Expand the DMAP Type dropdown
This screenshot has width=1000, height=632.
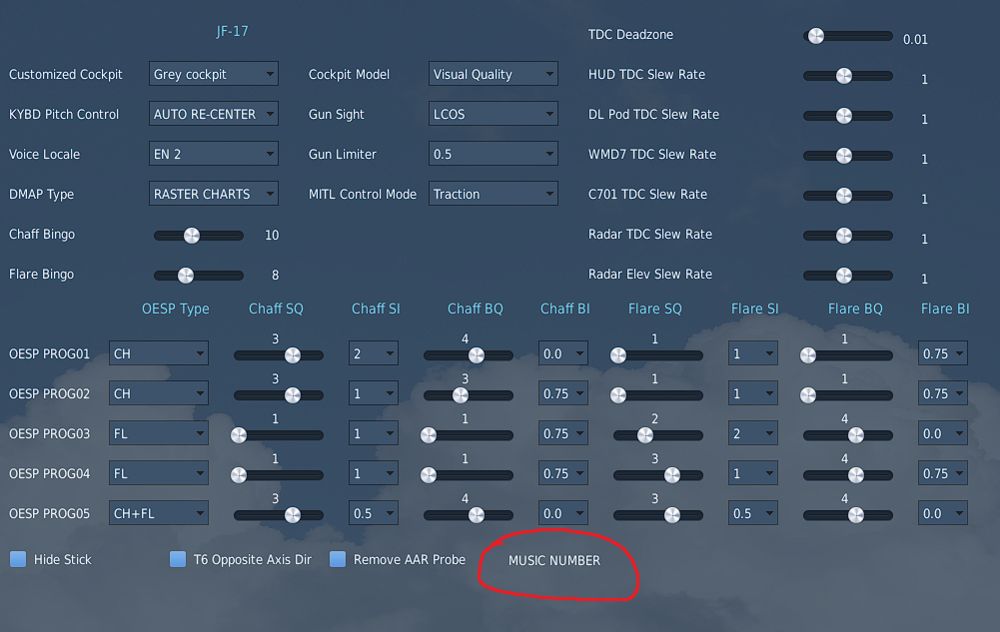tap(214, 194)
